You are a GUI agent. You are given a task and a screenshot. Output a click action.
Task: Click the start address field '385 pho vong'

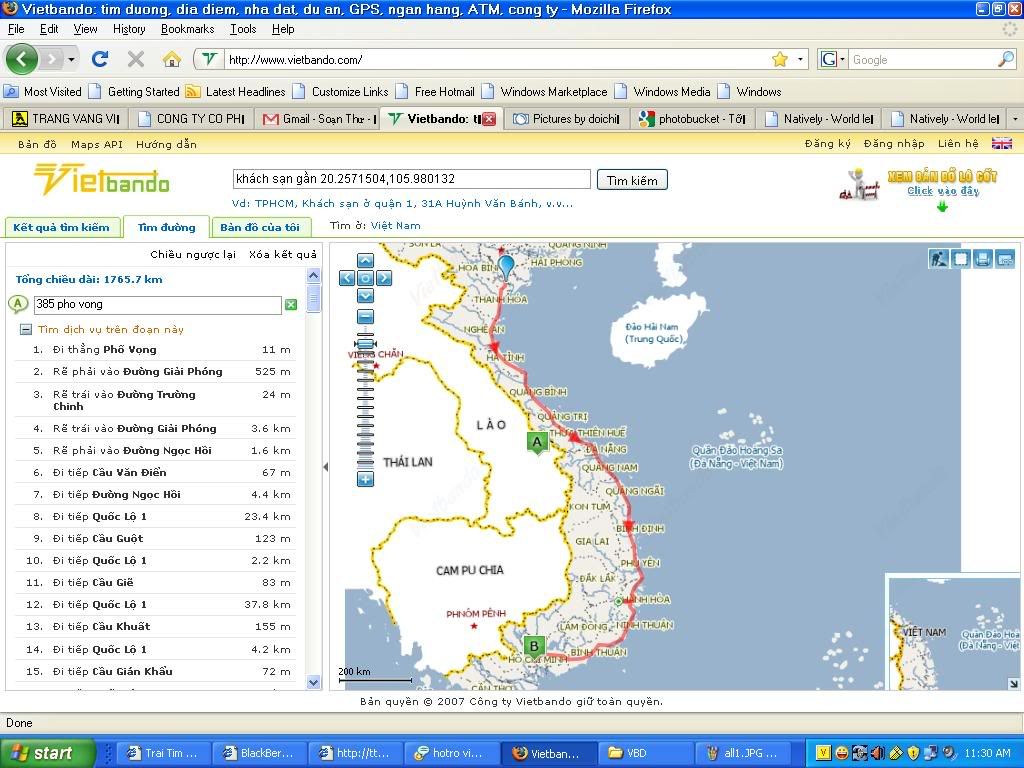click(157, 304)
